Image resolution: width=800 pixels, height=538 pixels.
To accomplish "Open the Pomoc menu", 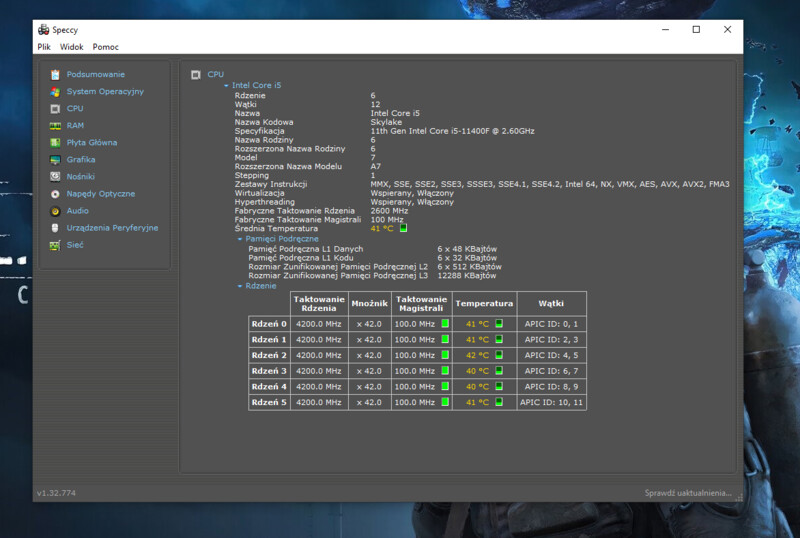I will point(106,47).
